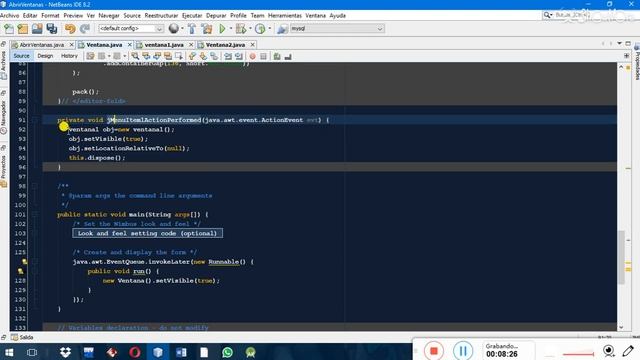Image resolution: width=640 pixels, height=360 pixels.
Task: Open the default config dropdown
Action: tap(131, 29)
